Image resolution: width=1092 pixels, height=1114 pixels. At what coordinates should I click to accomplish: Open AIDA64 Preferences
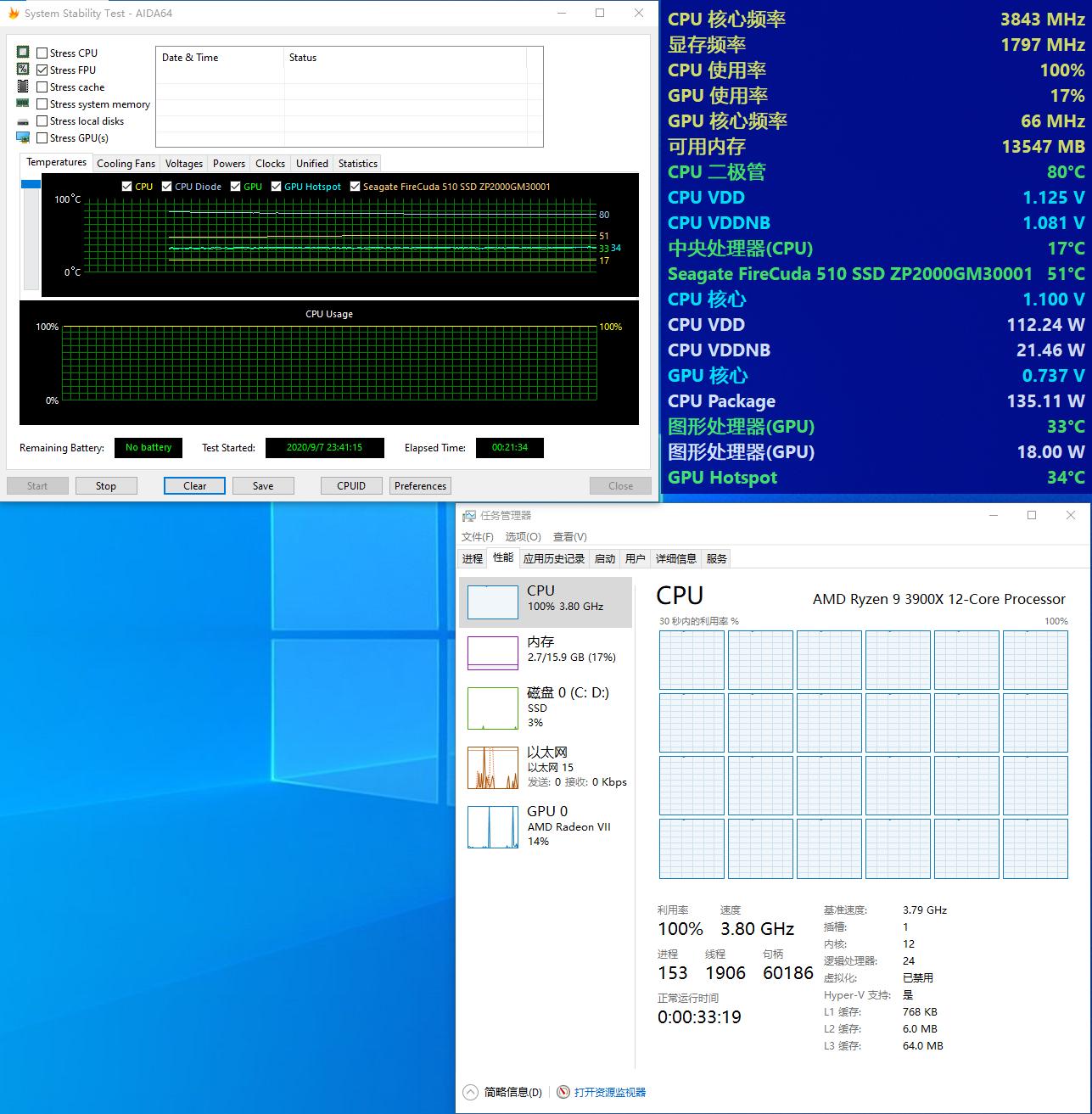[x=420, y=485]
